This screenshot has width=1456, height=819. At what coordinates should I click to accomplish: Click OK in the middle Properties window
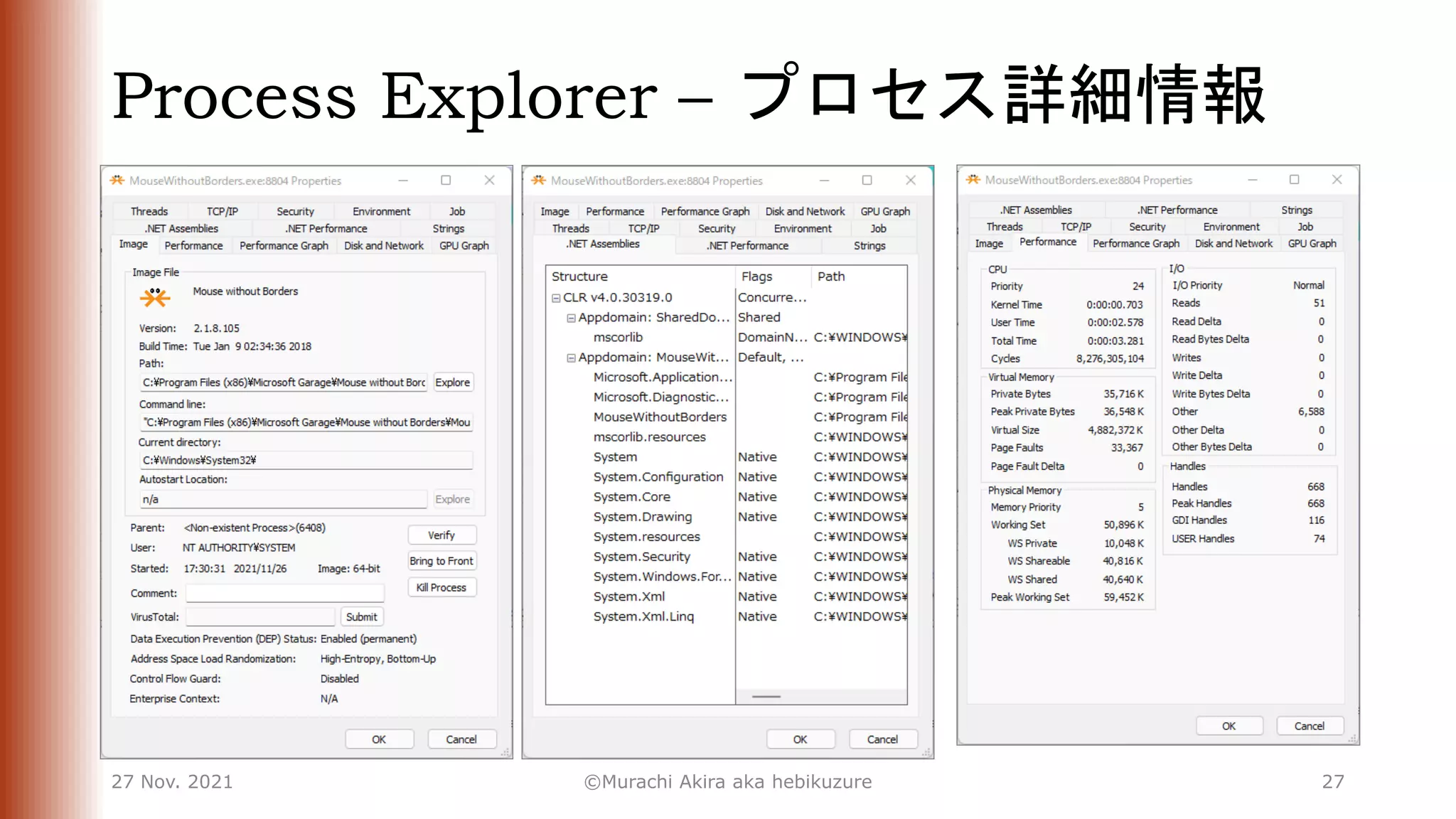tap(800, 739)
